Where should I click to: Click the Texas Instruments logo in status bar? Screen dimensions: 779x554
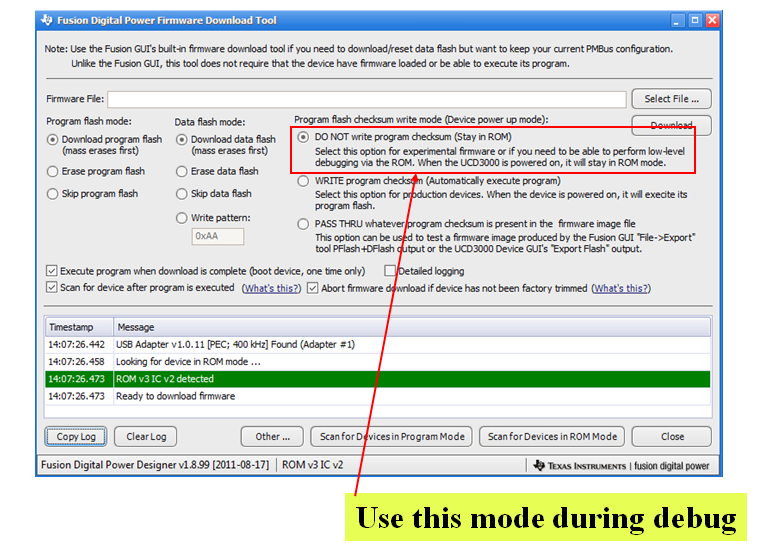pos(579,466)
